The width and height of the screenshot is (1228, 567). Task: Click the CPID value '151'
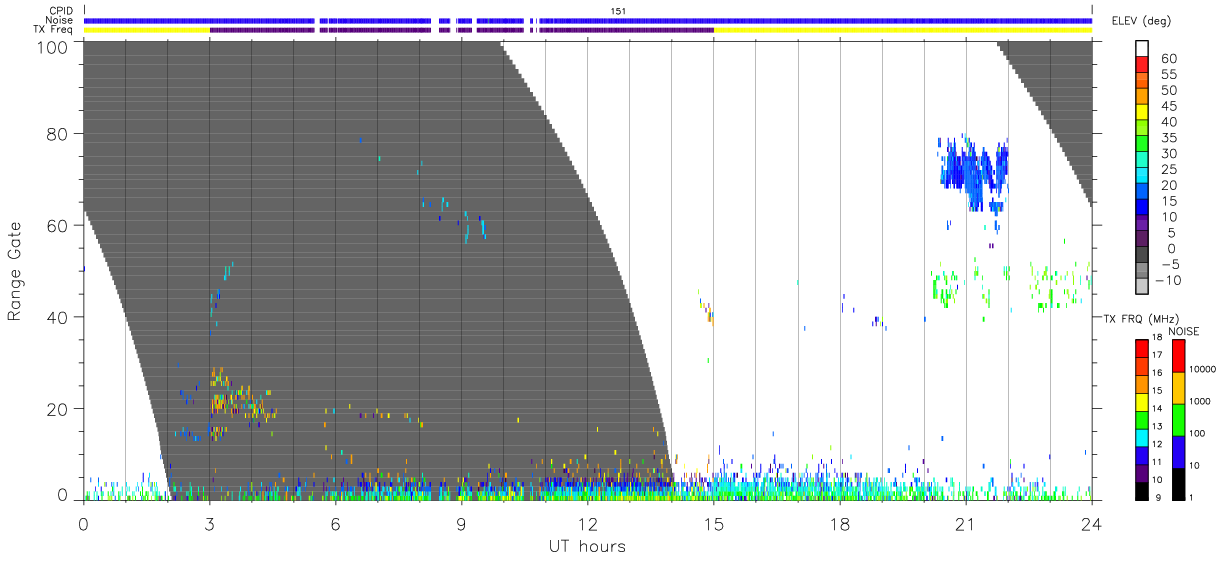[x=619, y=11]
